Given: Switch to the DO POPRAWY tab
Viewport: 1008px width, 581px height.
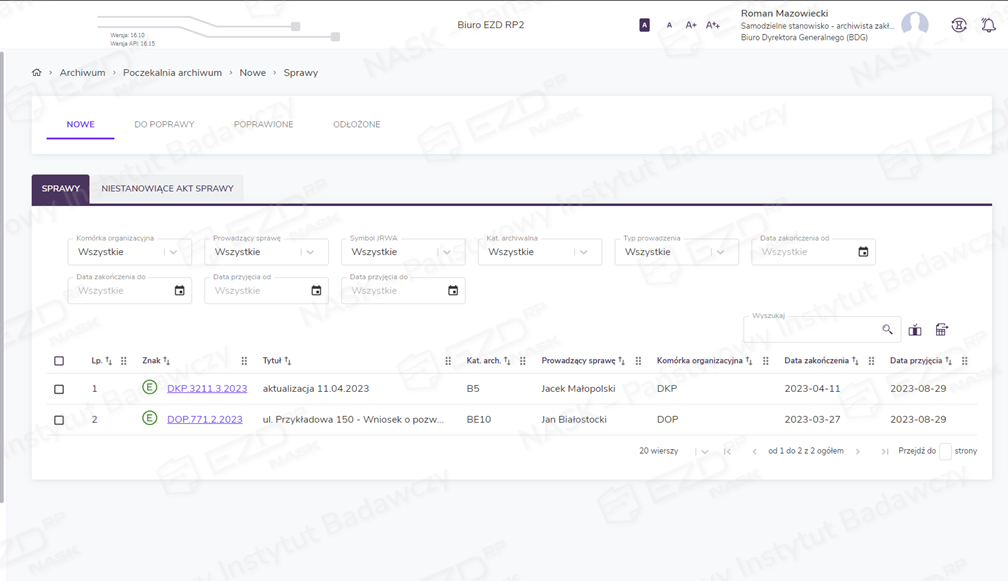Looking at the screenshot, I should point(164,125).
